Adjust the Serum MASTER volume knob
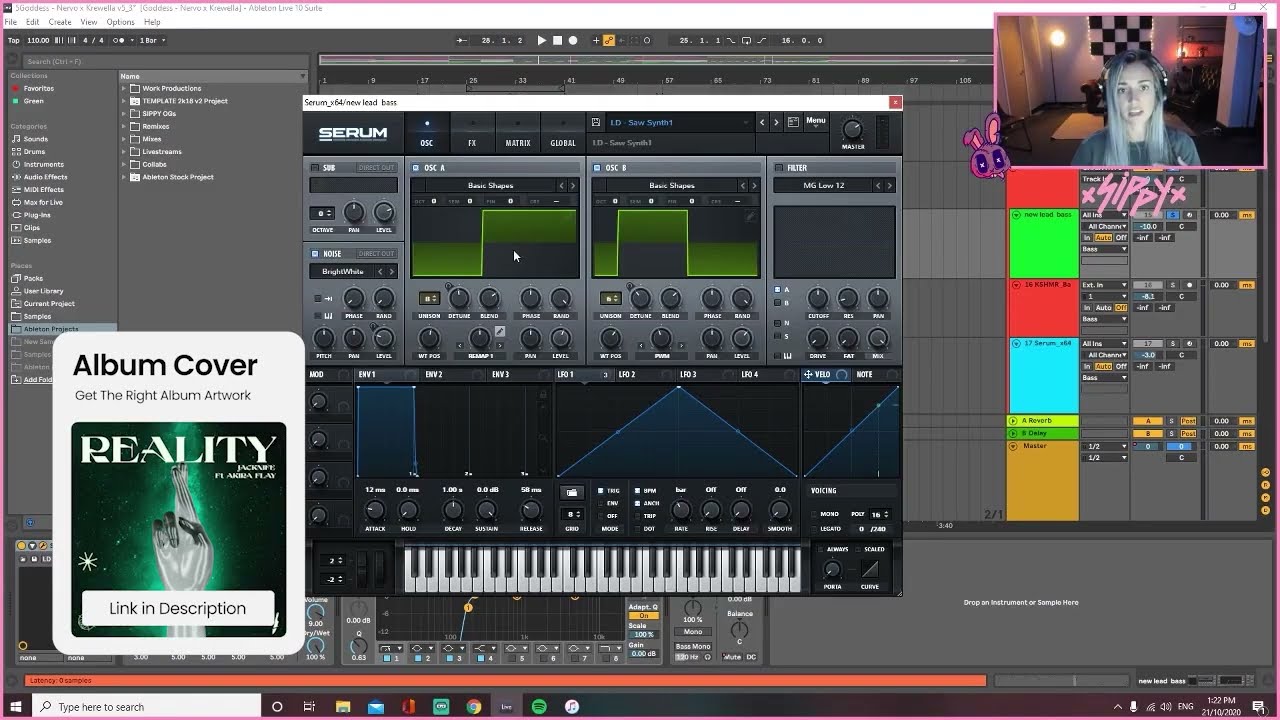The height and width of the screenshot is (720, 1280). (852, 129)
